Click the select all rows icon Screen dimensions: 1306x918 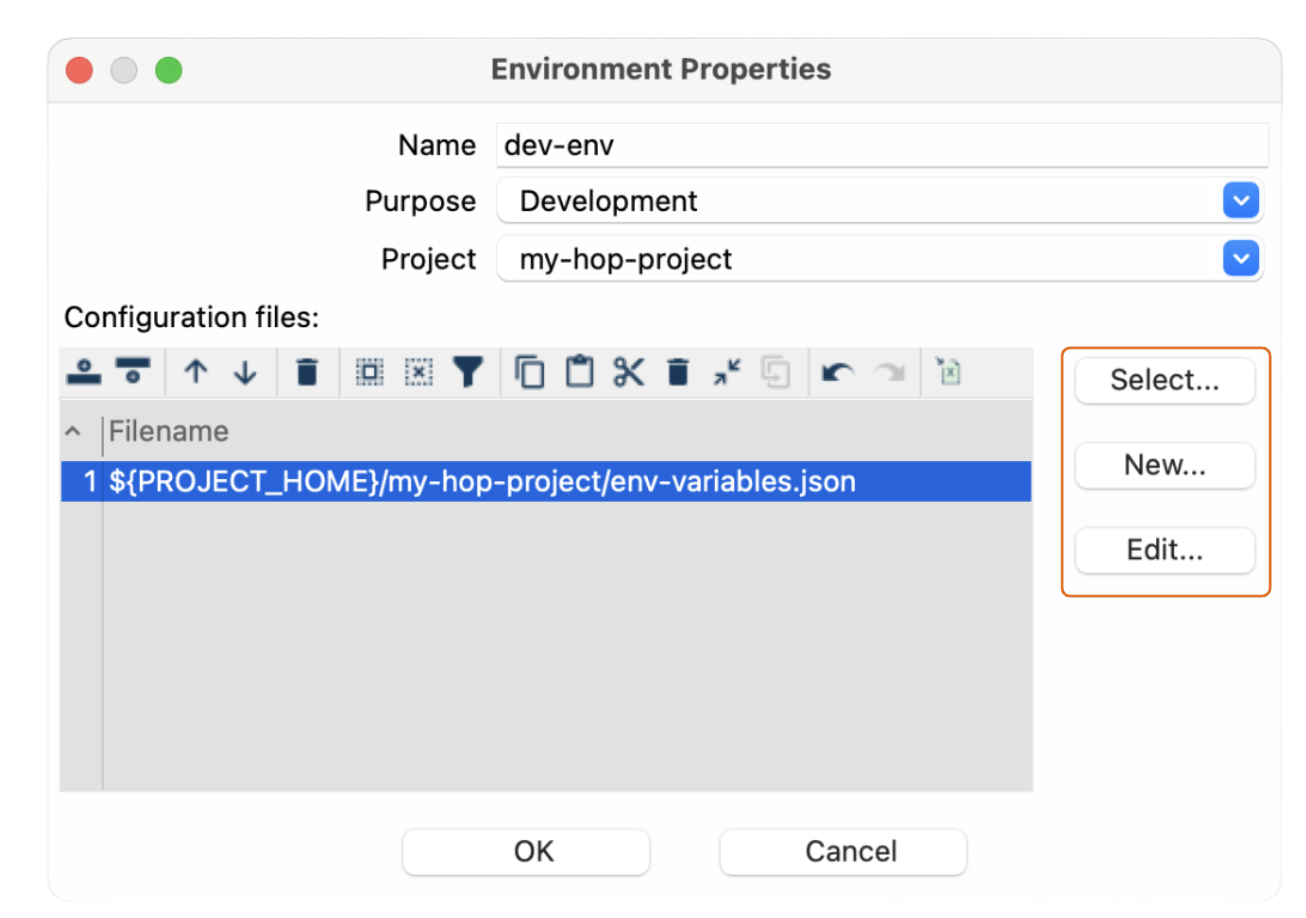pyautogui.click(x=370, y=373)
